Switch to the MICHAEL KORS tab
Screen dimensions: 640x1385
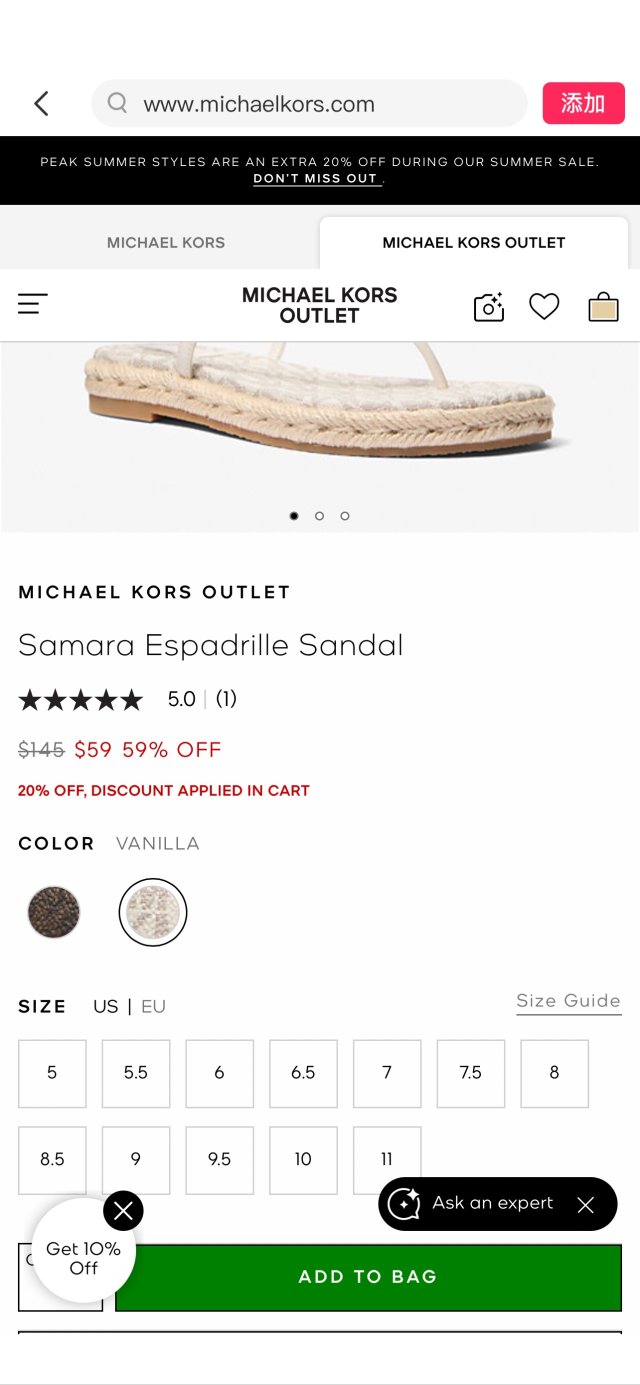point(165,242)
